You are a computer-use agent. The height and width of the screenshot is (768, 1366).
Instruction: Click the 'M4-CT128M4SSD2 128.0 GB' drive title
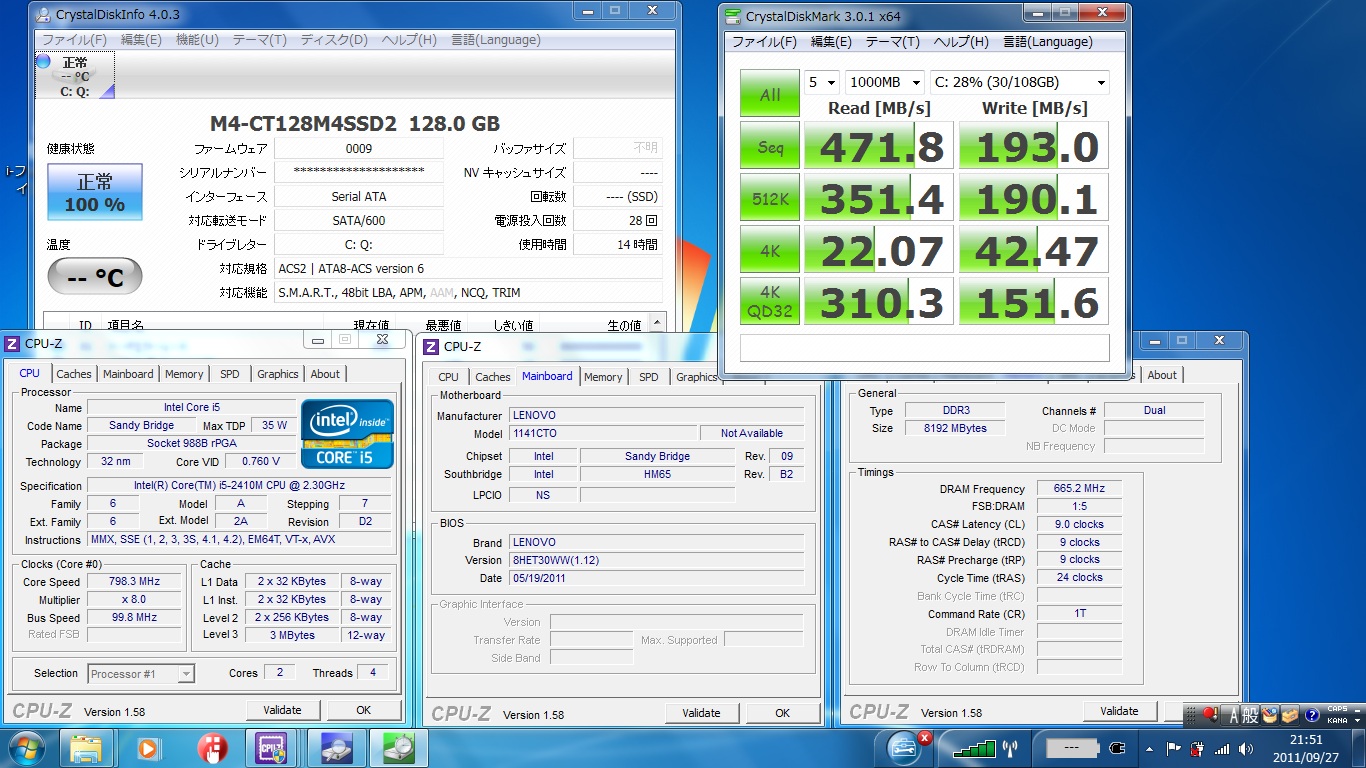click(x=354, y=124)
